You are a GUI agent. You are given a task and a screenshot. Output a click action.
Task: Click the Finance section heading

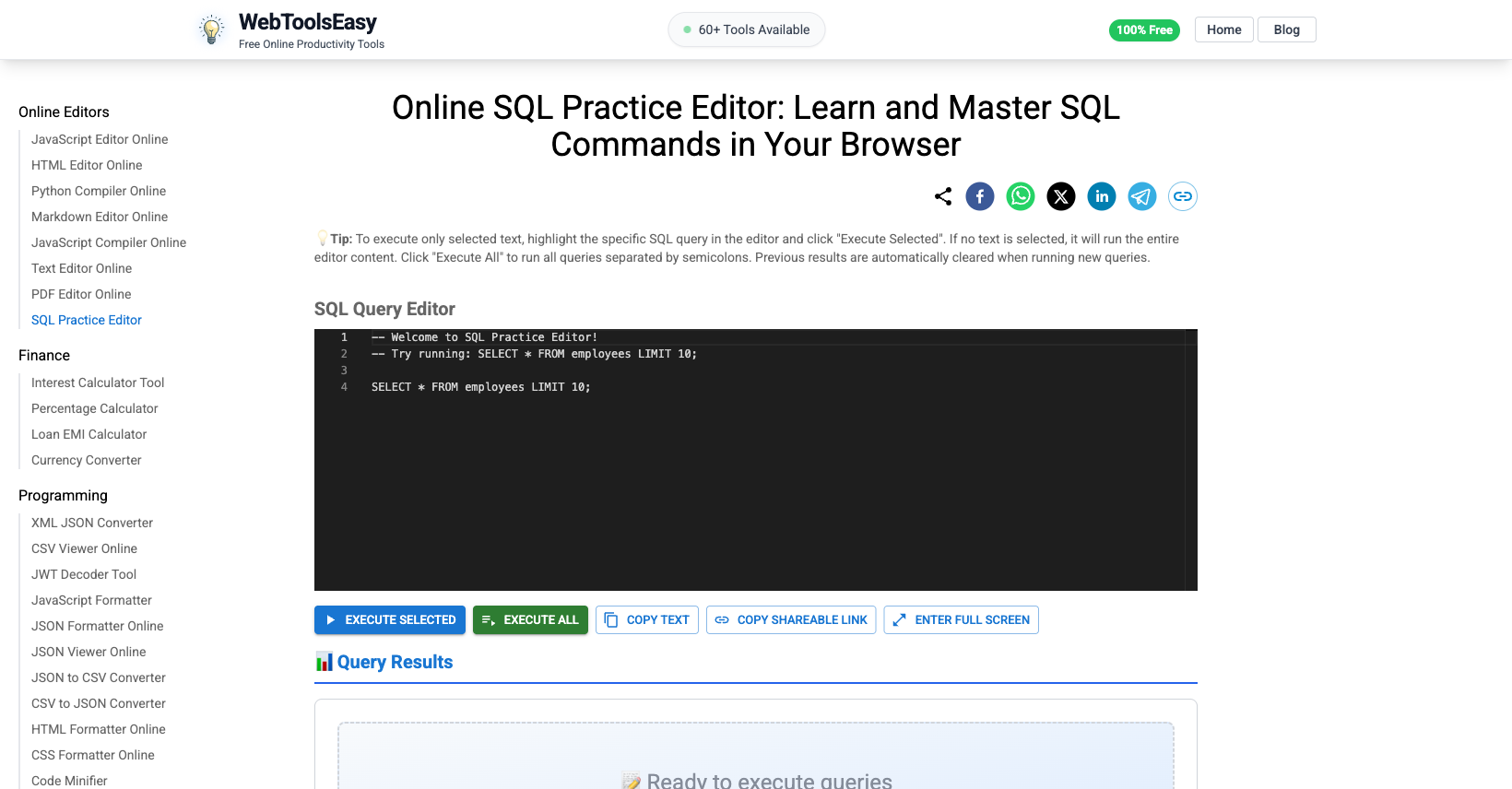(44, 355)
